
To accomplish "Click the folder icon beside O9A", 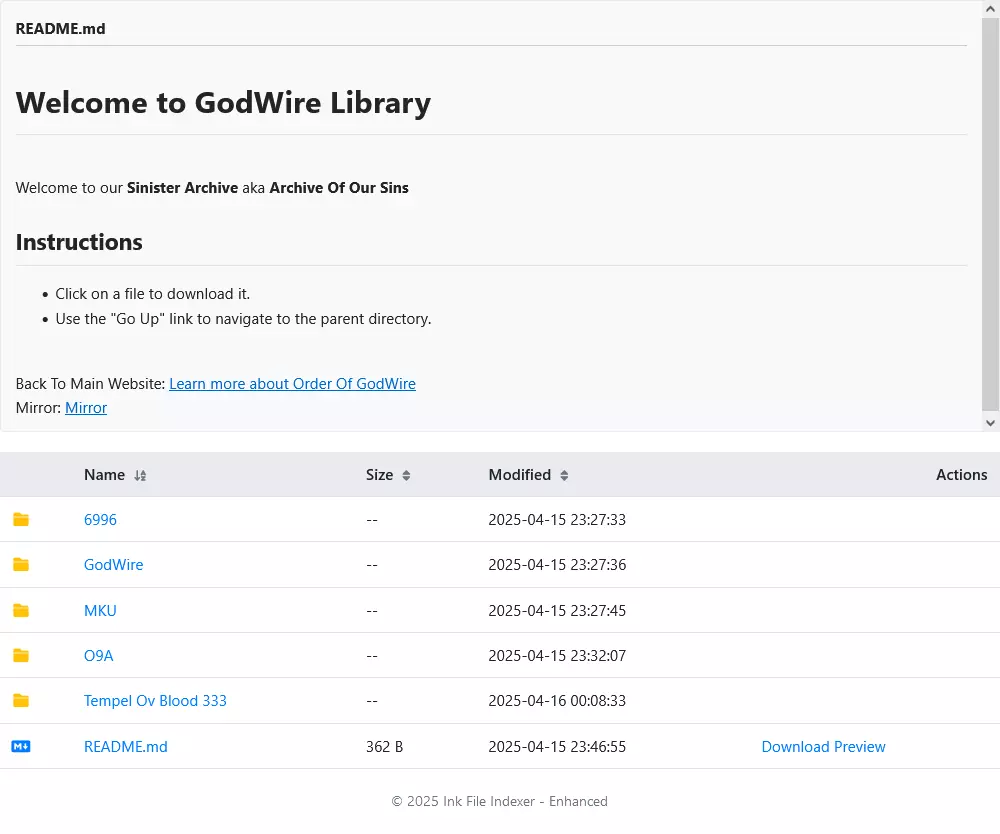I will (x=21, y=656).
